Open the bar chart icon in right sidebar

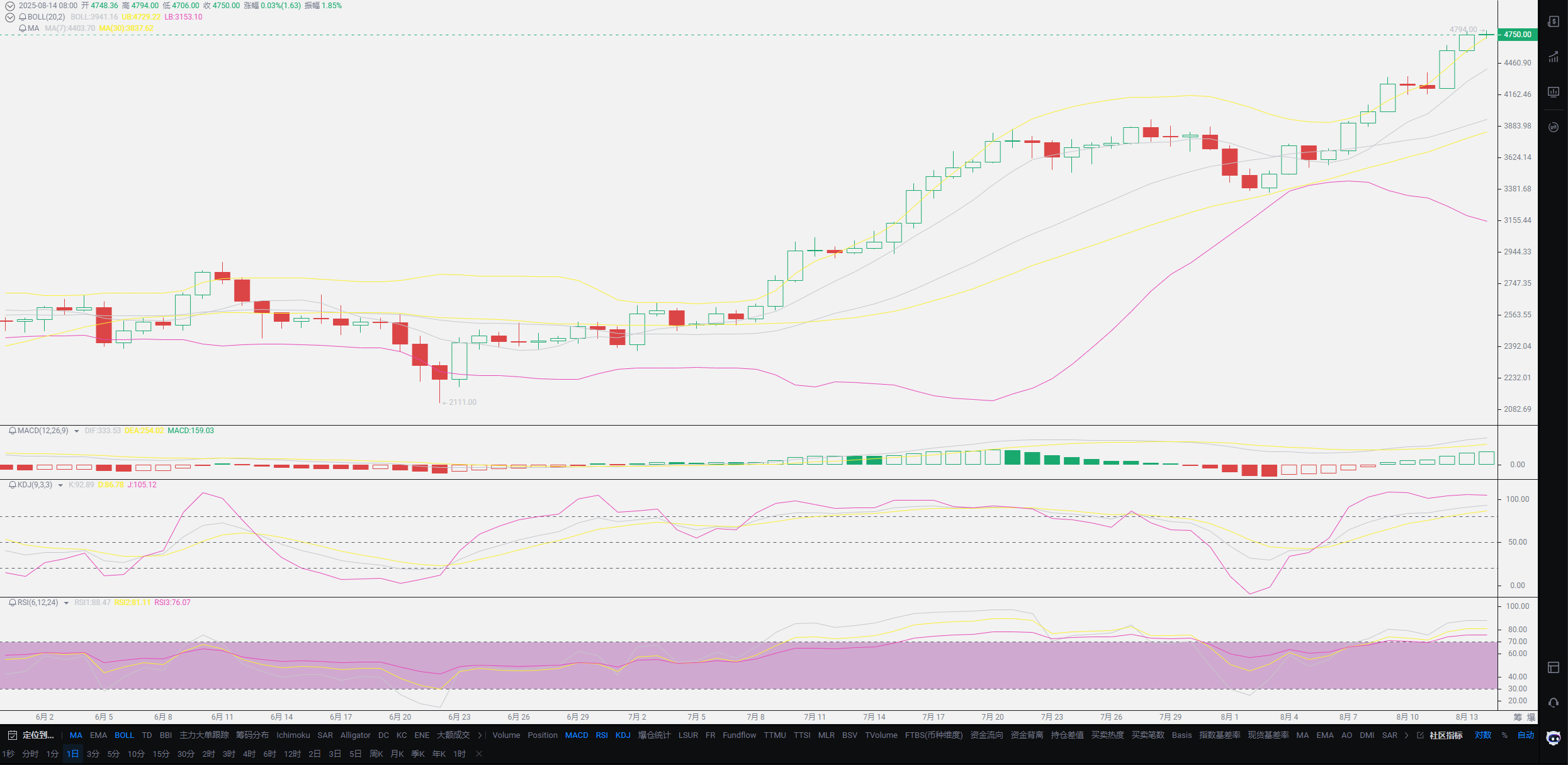[x=1554, y=57]
